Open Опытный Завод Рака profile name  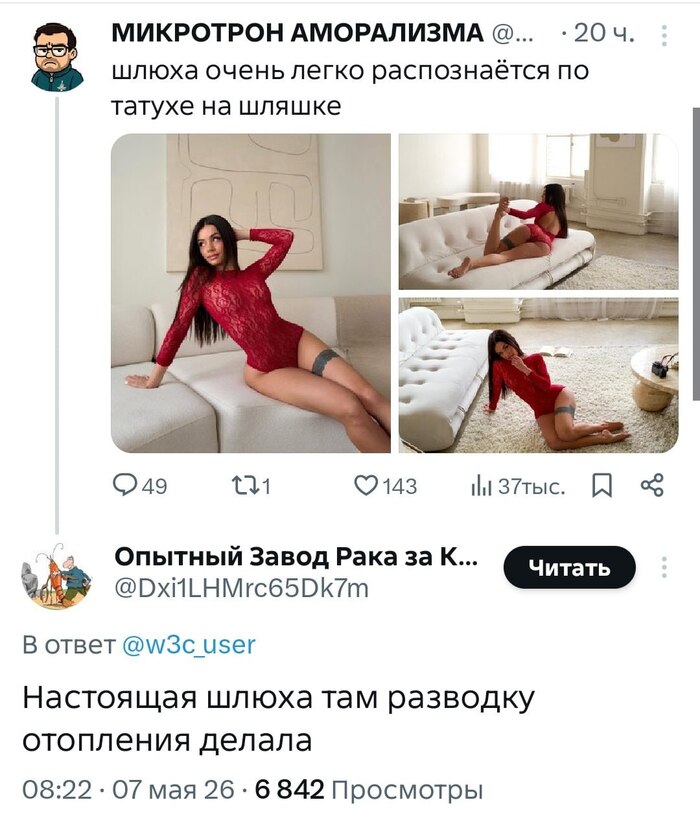(x=296, y=557)
